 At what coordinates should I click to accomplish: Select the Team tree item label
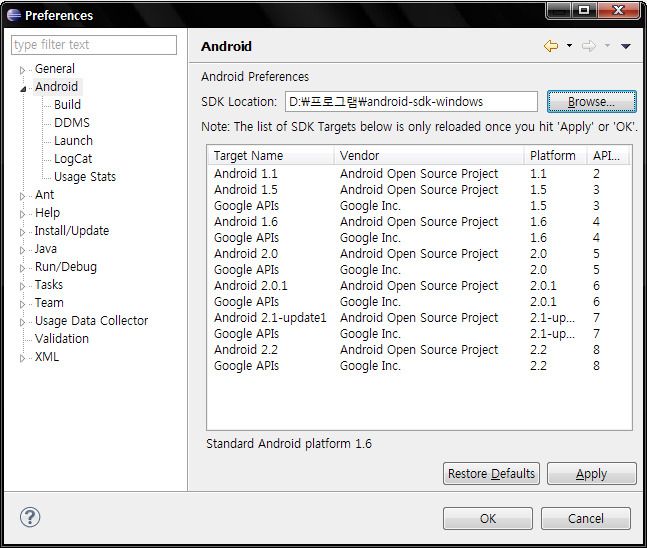click(x=49, y=302)
